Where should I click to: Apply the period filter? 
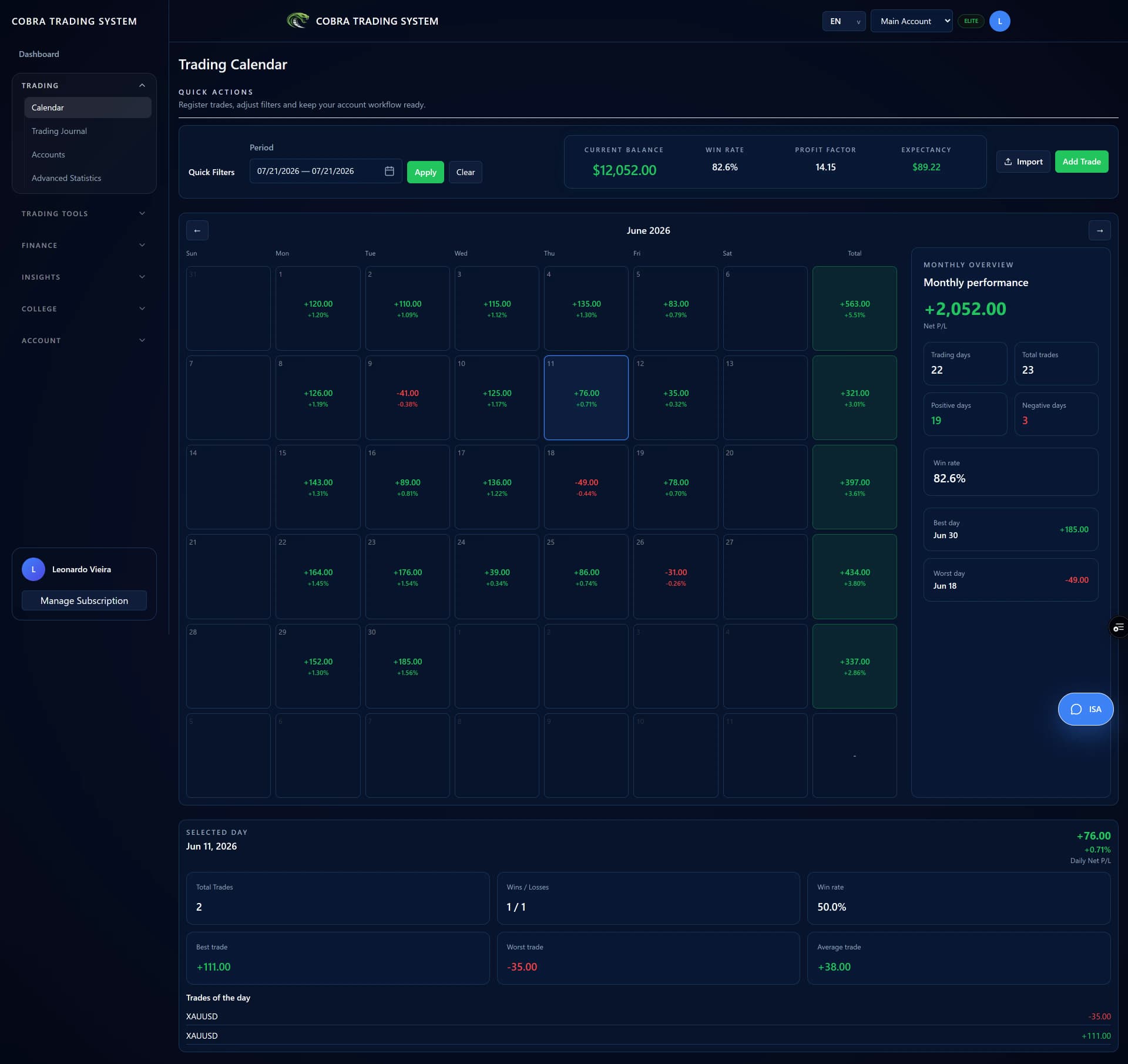pyautogui.click(x=425, y=172)
